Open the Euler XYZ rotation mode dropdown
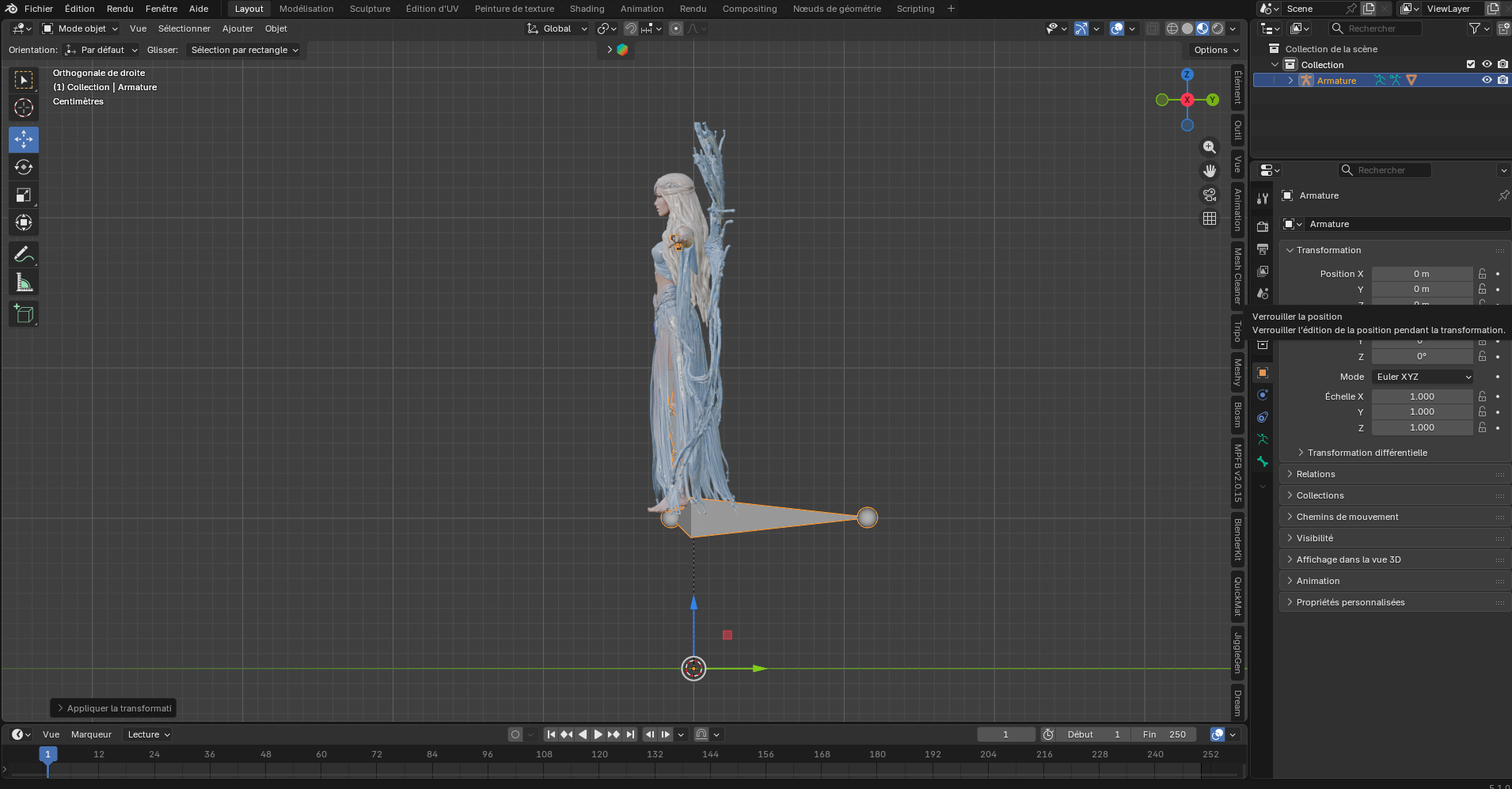Viewport: 1512px width, 789px height. 1423,377
